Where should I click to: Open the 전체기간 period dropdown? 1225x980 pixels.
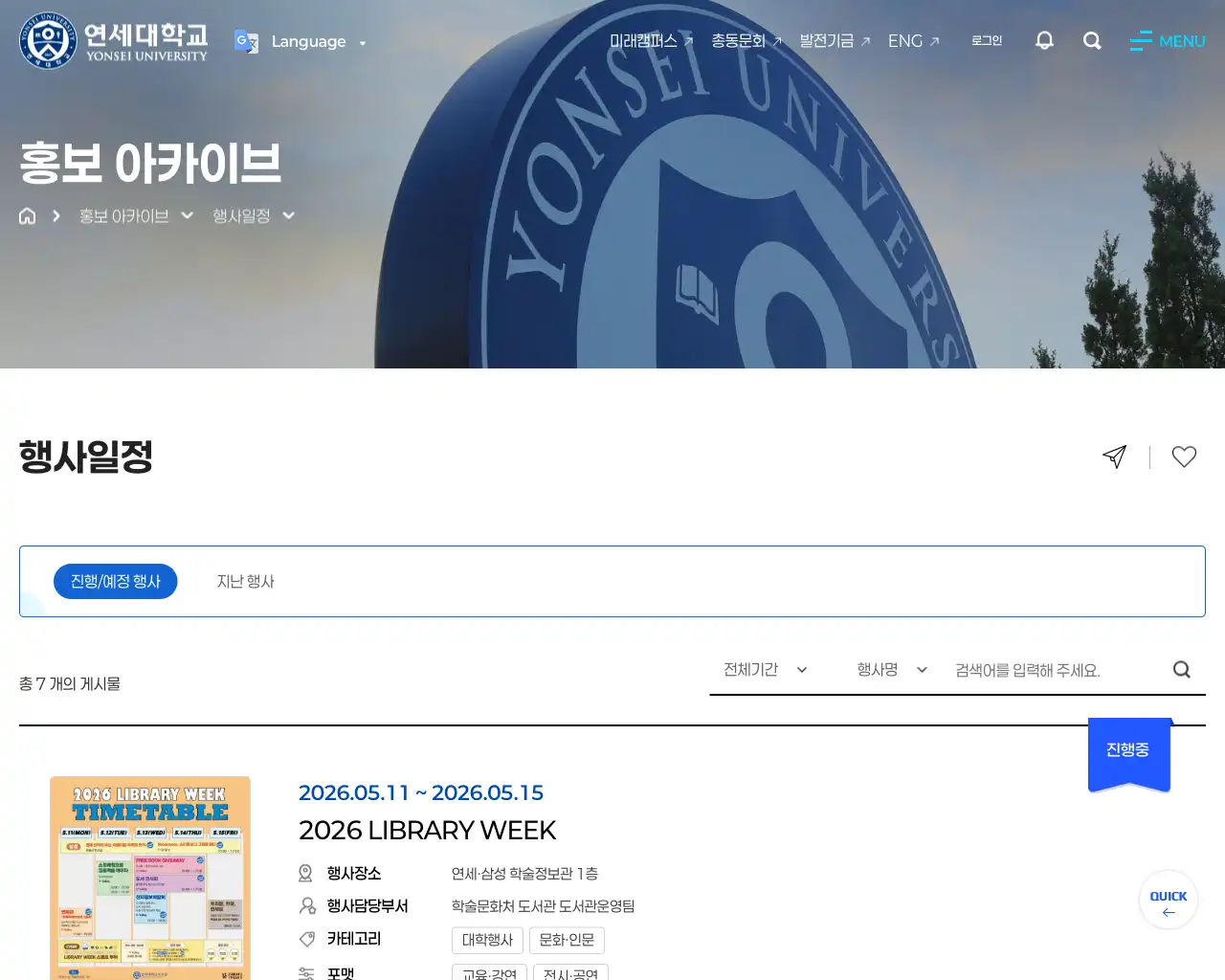click(766, 670)
